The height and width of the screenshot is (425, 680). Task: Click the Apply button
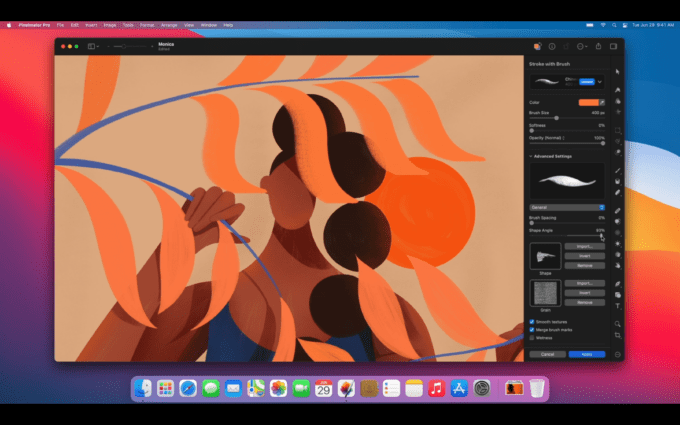[586, 354]
